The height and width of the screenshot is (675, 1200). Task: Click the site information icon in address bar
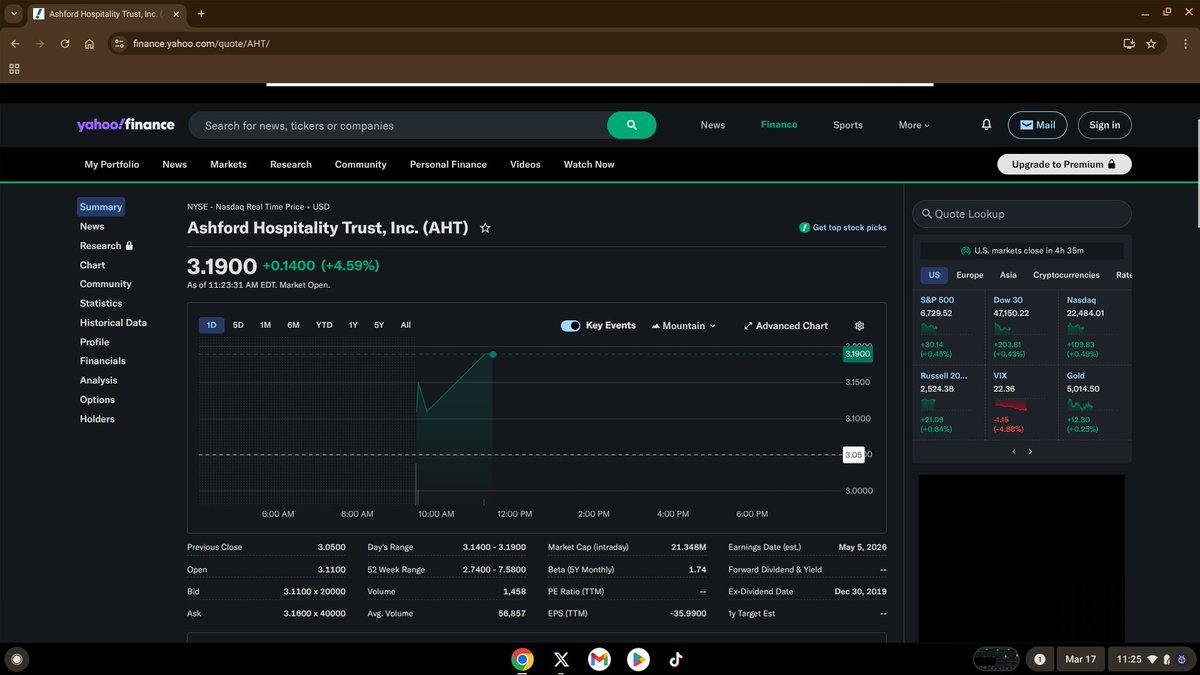[118, 44]
